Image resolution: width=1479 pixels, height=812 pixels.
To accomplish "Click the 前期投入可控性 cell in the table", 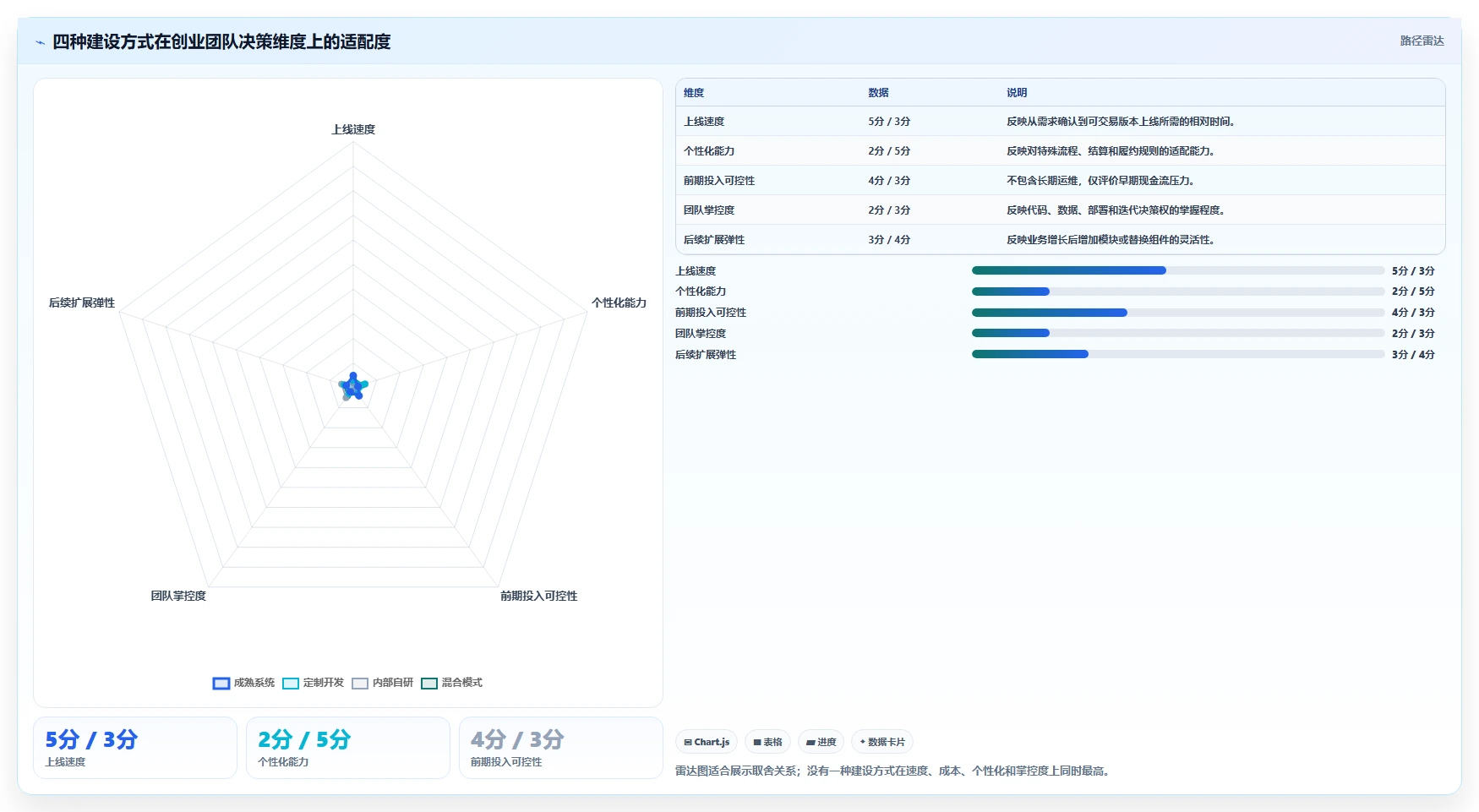I will pos(719,181).
